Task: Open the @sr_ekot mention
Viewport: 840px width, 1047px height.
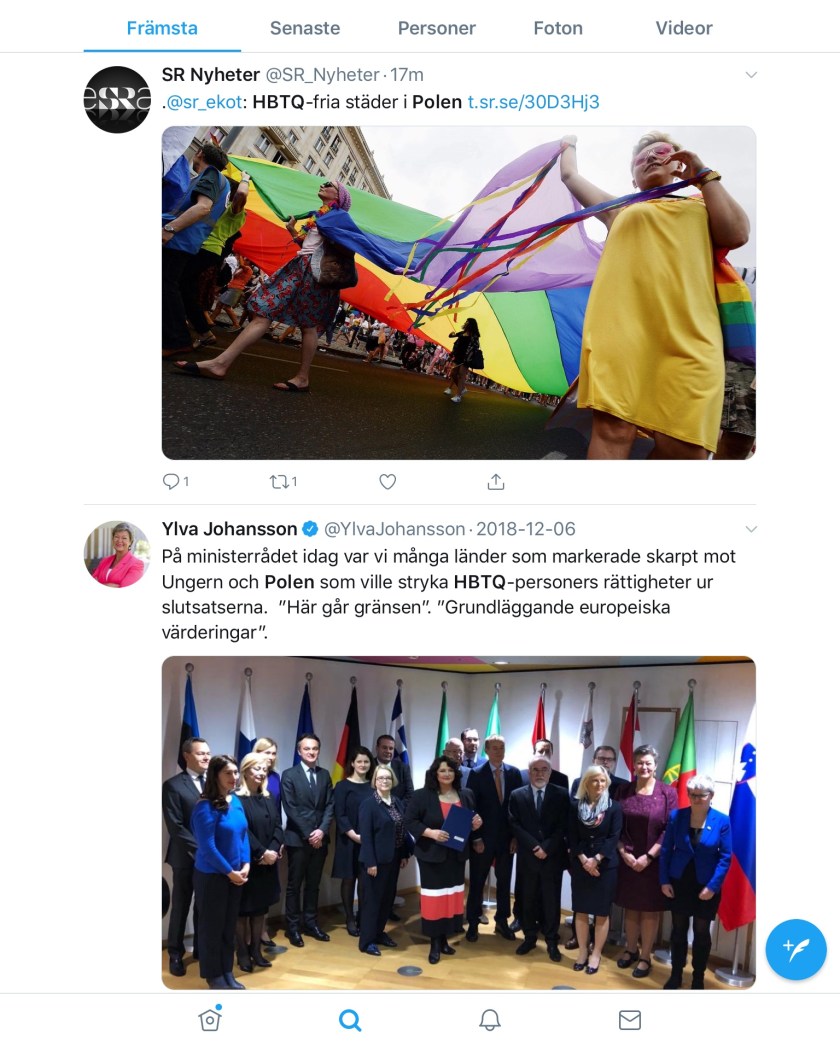Action: tap(202, 102)
